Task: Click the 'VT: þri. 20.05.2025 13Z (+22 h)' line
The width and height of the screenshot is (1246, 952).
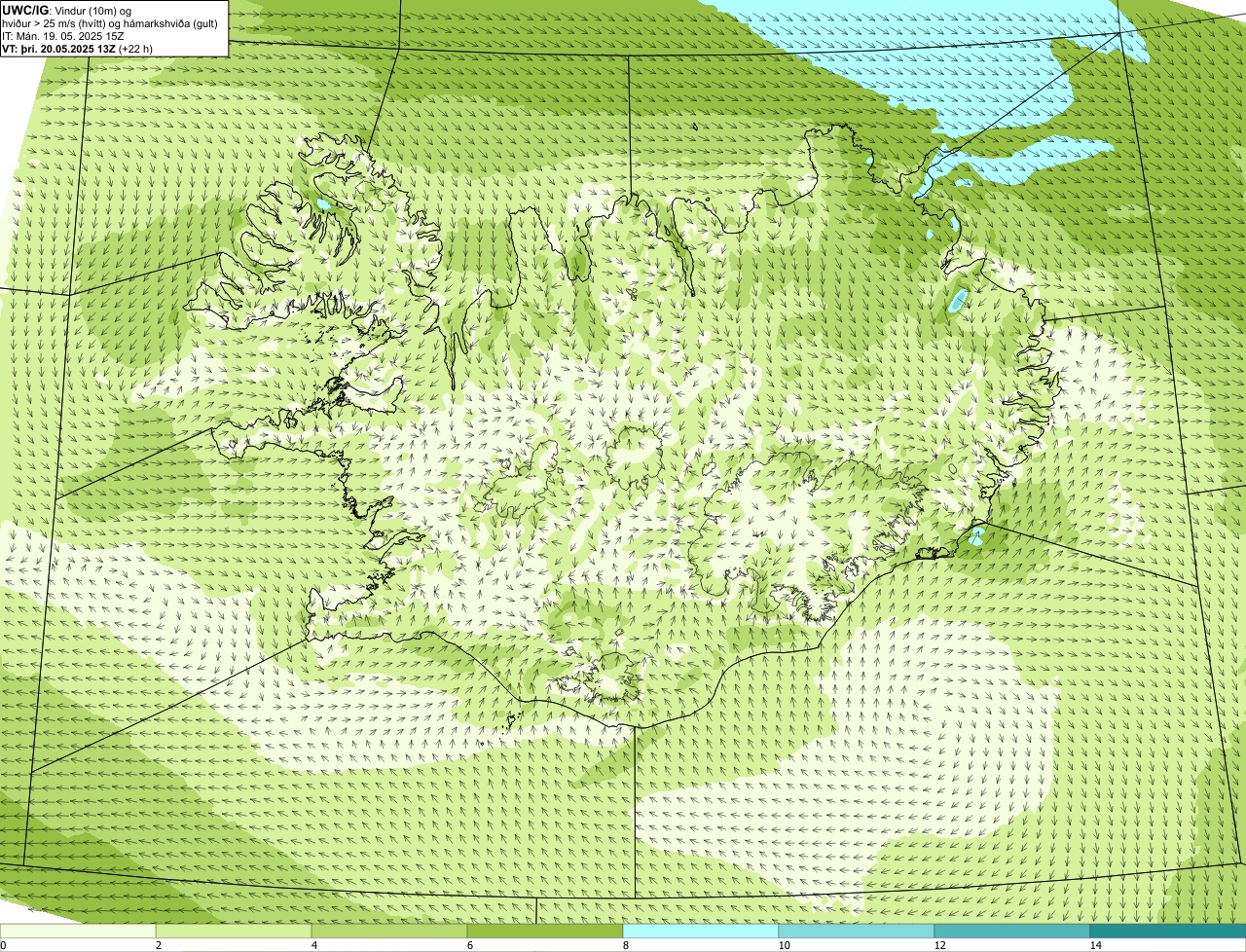Action: point(77,48)
